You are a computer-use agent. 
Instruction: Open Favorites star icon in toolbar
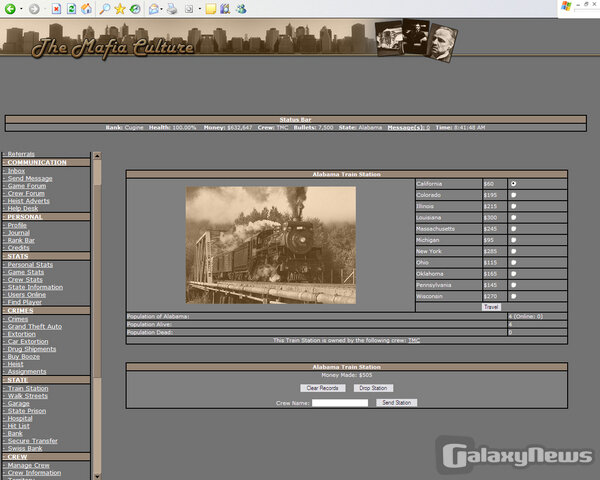(x=119, y=9)
